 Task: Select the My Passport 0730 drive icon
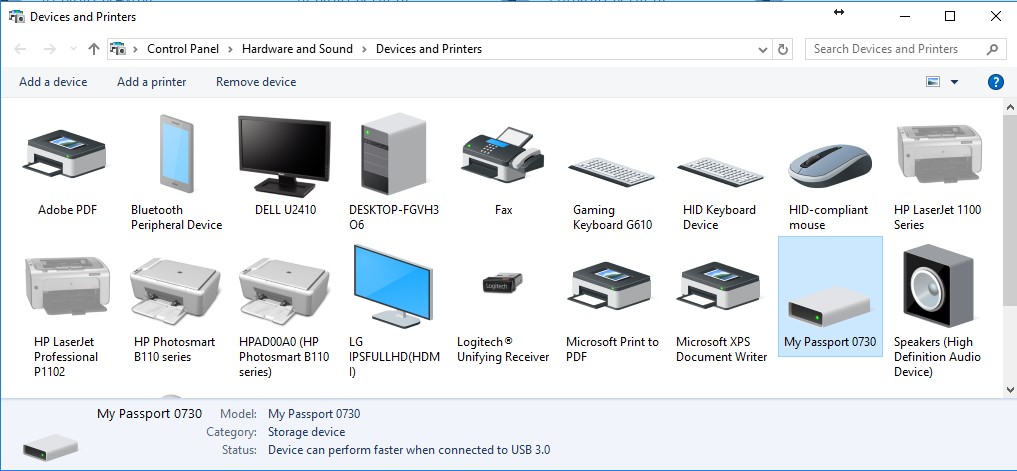tap(830, 306)
